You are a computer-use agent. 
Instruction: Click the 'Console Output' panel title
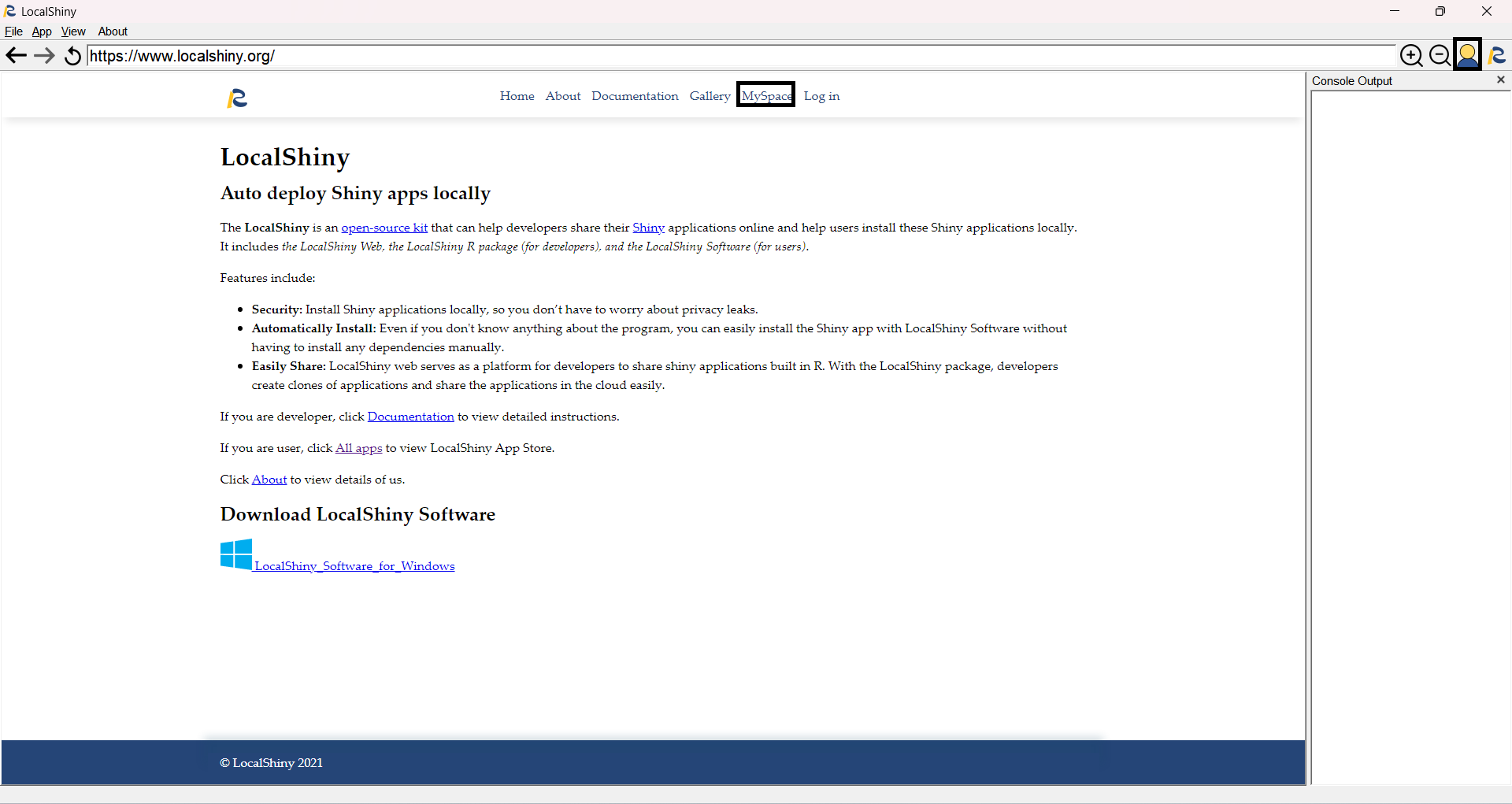click(1352, 81)
